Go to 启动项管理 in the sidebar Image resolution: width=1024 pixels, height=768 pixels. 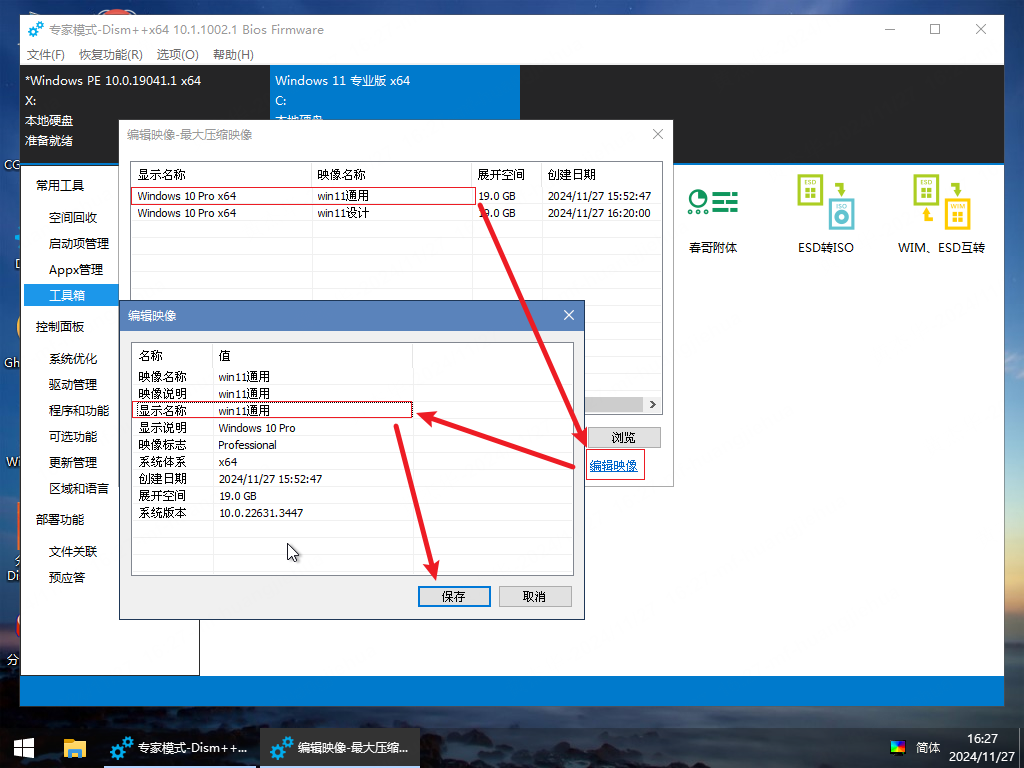78,244
